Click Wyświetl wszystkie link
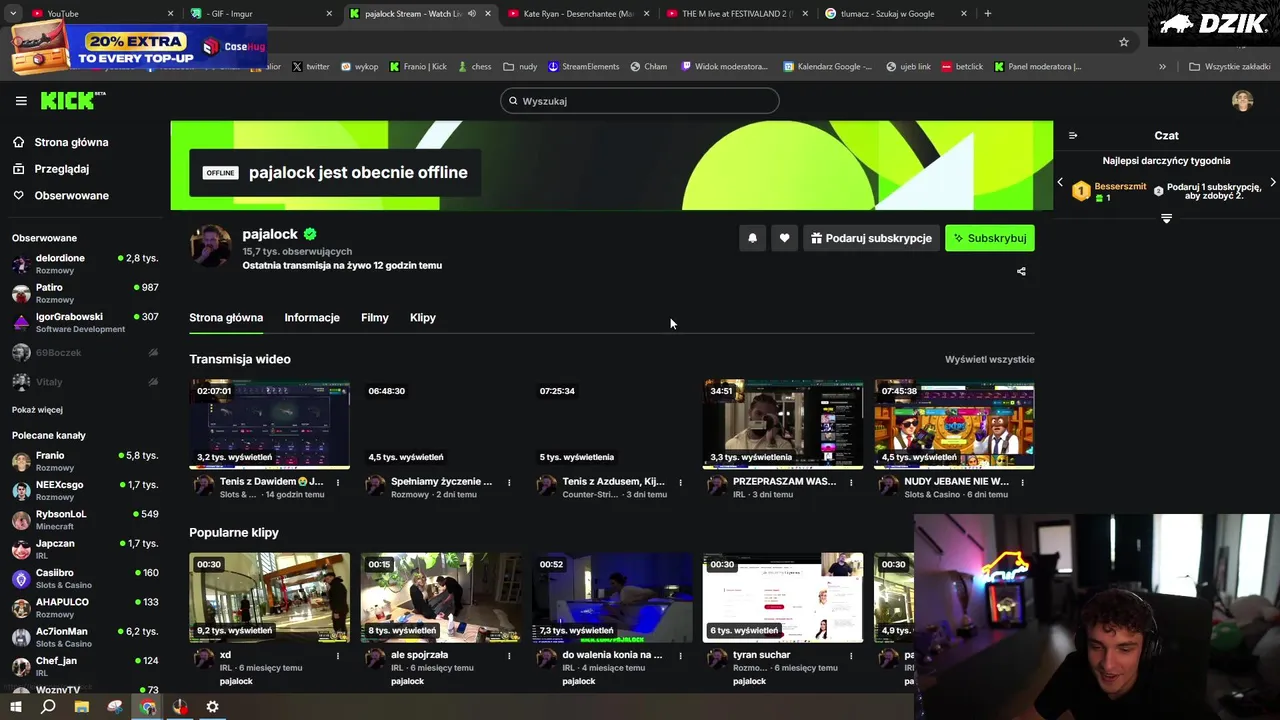Image resolution: width=1280 pixels, height=720 pixels. click(x=990, y=359)
